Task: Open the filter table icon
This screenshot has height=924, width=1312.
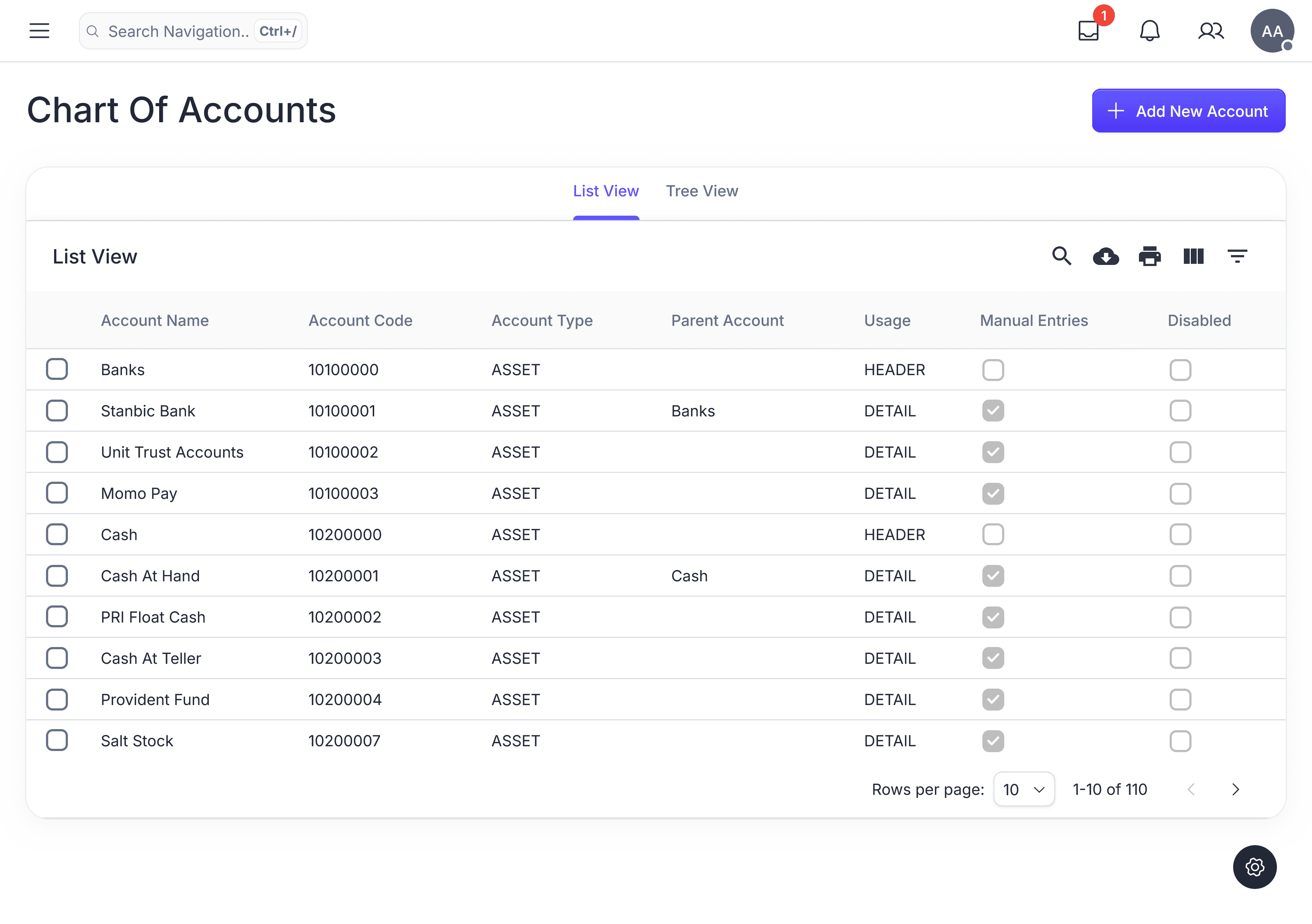Action: click(x=1238, y=257)
